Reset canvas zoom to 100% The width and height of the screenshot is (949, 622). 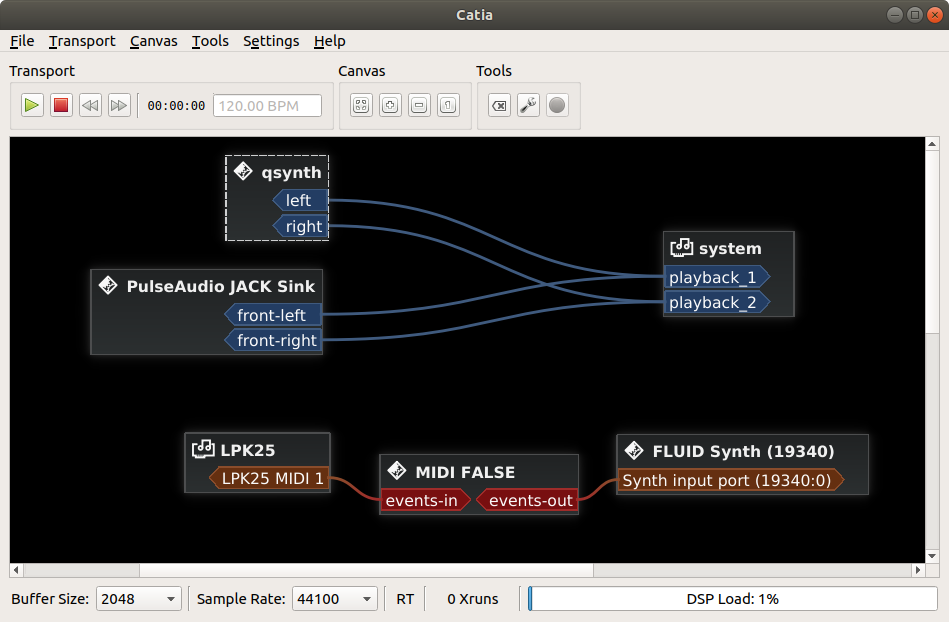tap(448, 105)
